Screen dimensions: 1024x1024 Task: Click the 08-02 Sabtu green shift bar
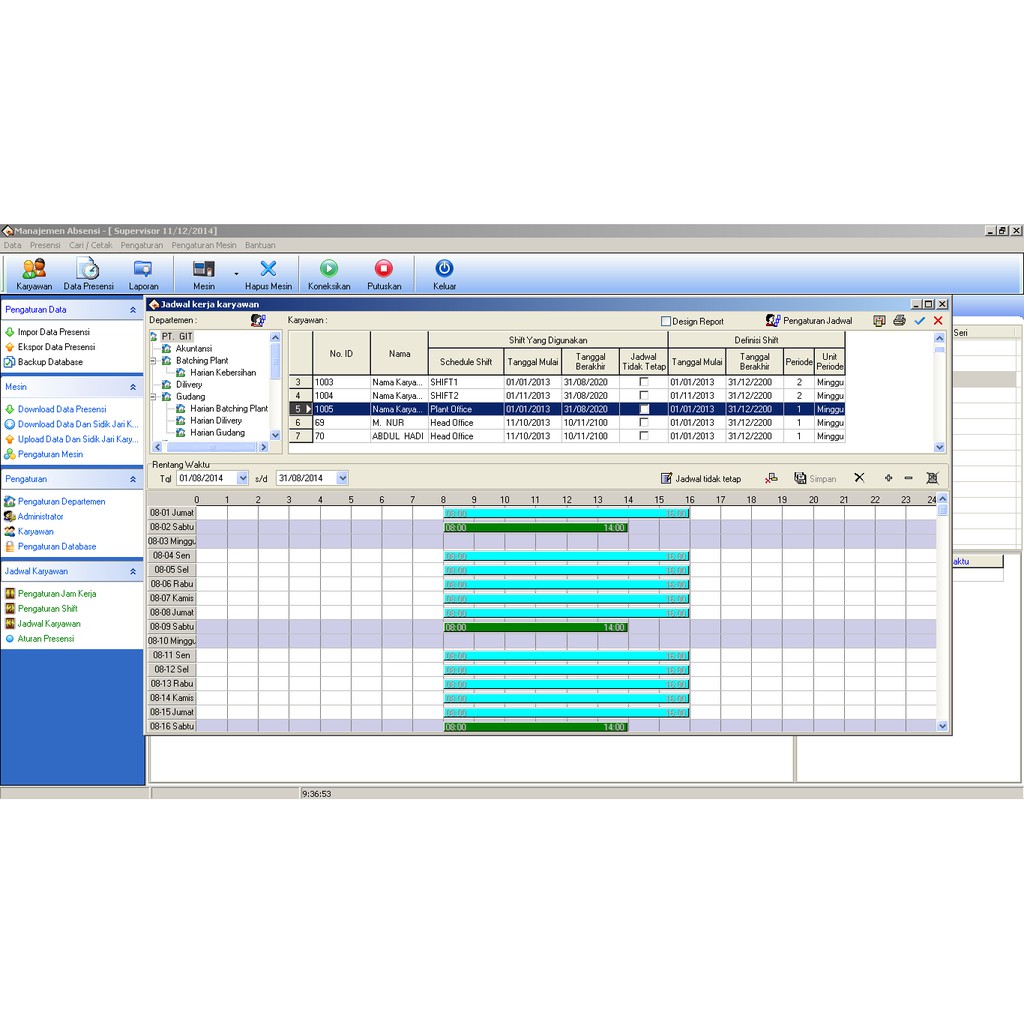[536, 527]
